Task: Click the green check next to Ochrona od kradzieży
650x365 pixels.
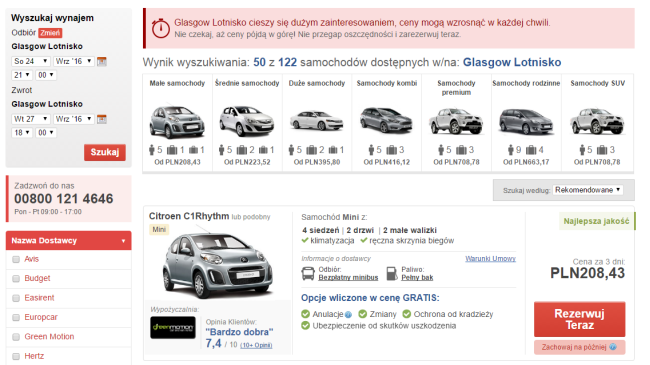Action: tap(407, 314)
